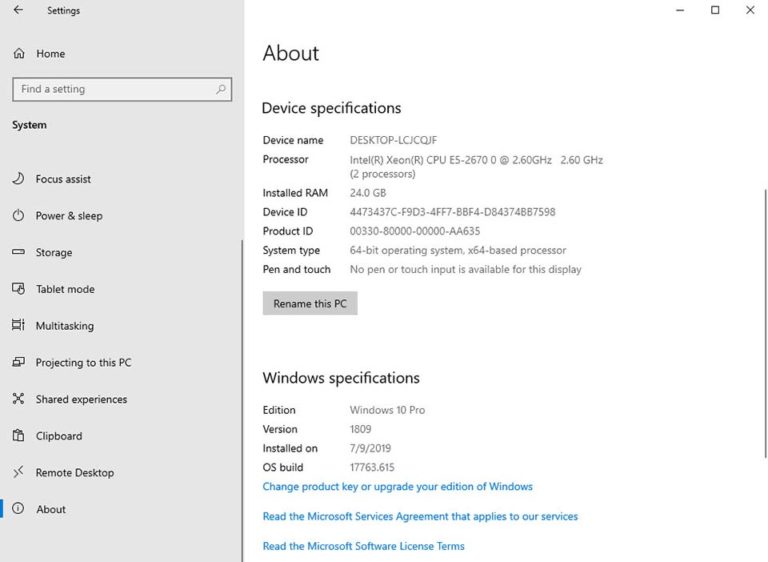768x562 pixels.
Task: Click the System section label in sidebar
Action: [29, 125]
